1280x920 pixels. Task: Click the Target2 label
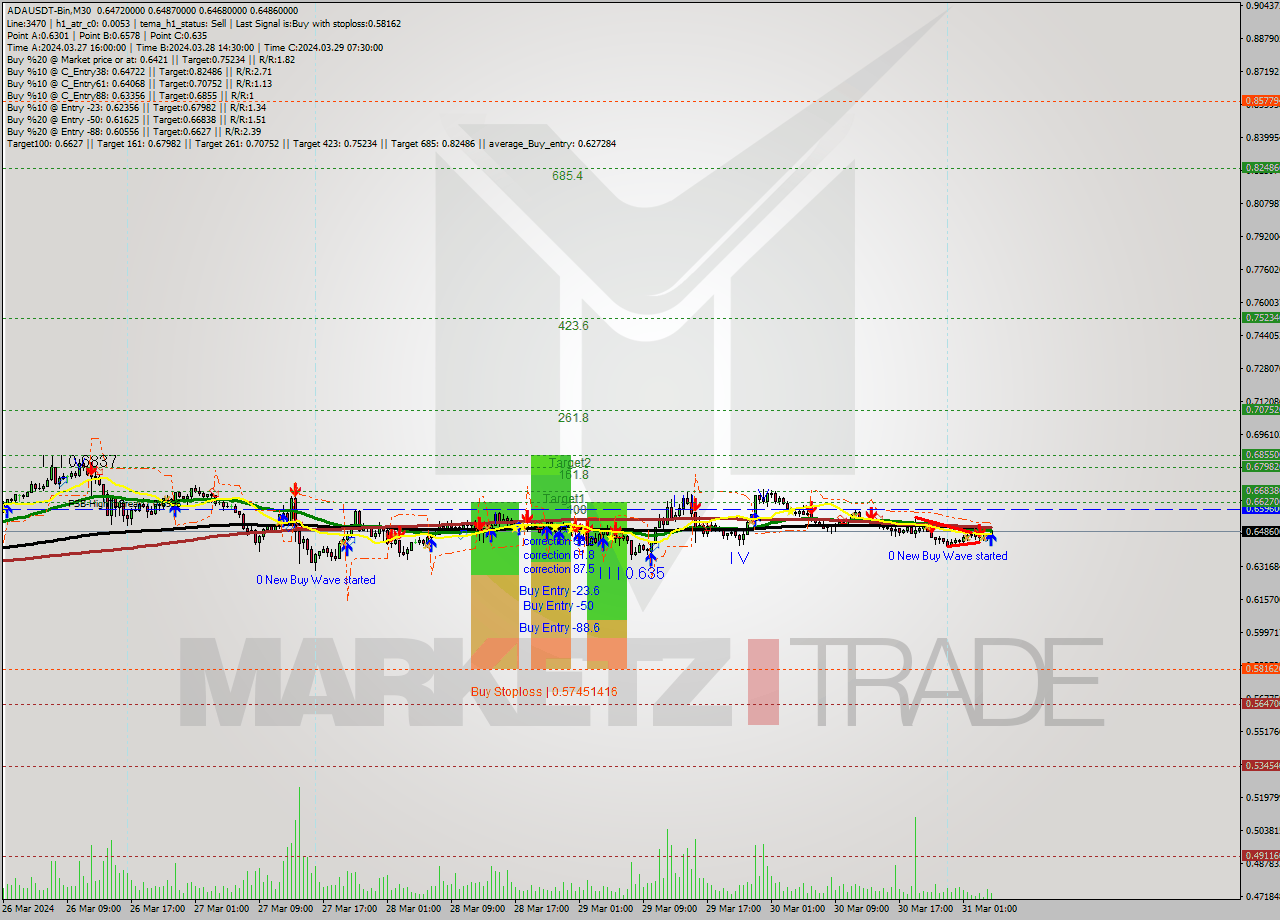coord(570,463)
